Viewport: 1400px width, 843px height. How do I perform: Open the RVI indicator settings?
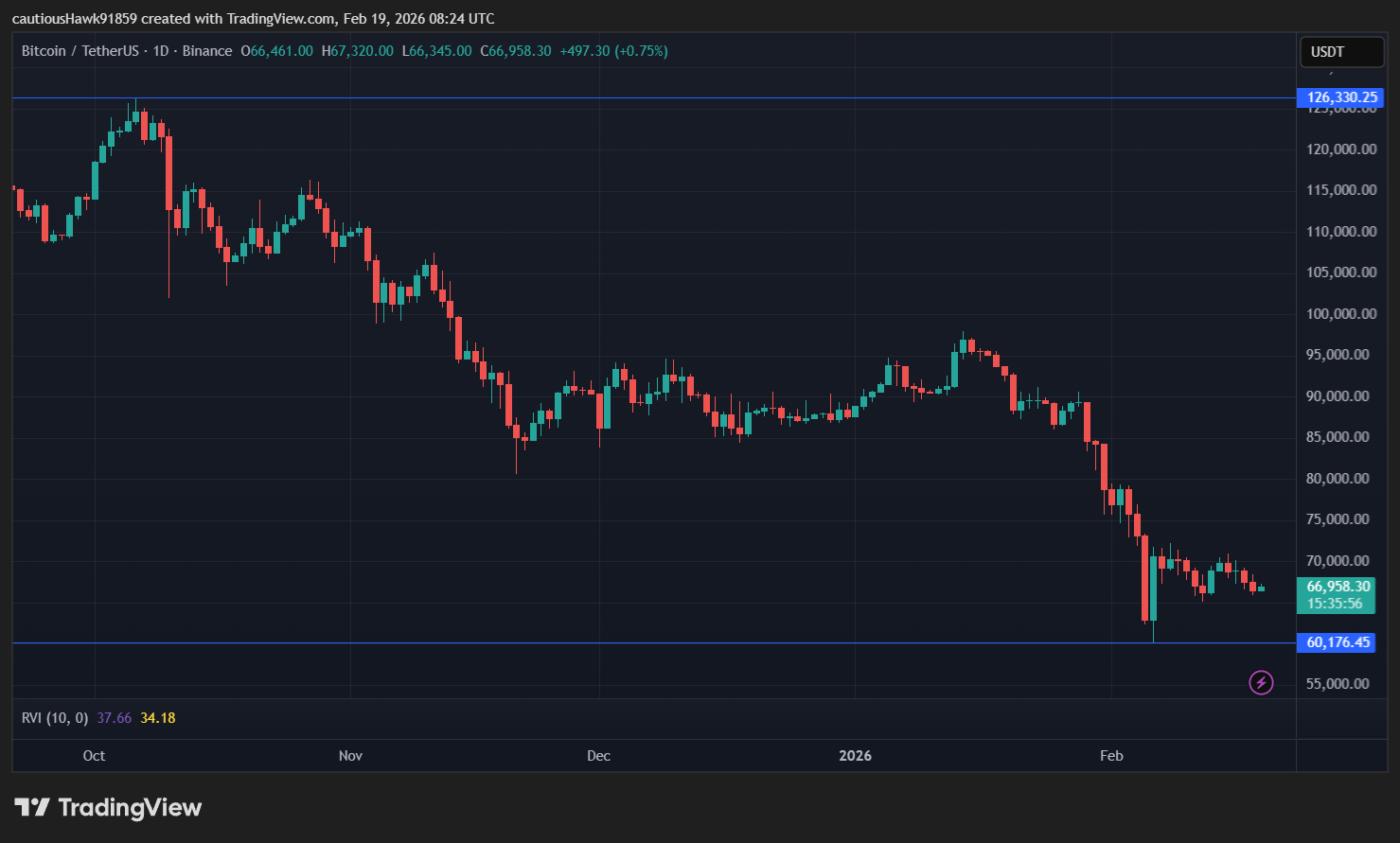[54, 717]
